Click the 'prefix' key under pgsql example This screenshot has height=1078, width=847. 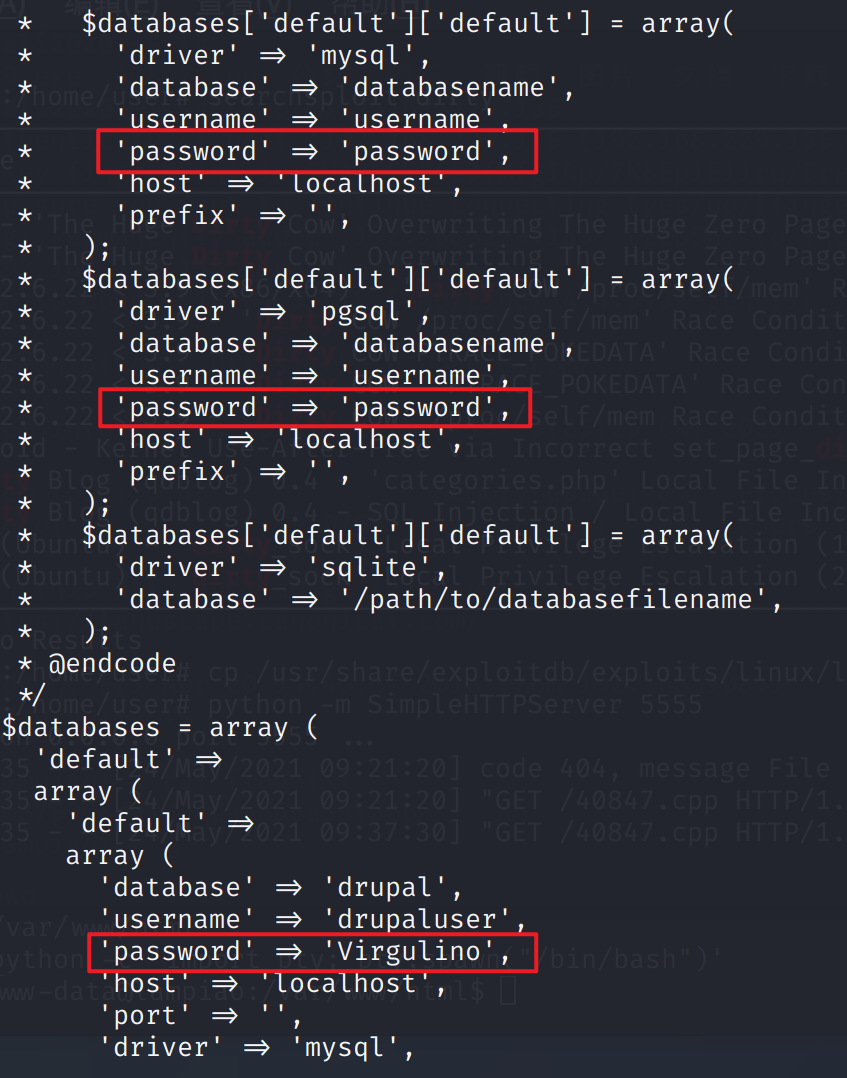pyautogui.click(x=172, y=471)
